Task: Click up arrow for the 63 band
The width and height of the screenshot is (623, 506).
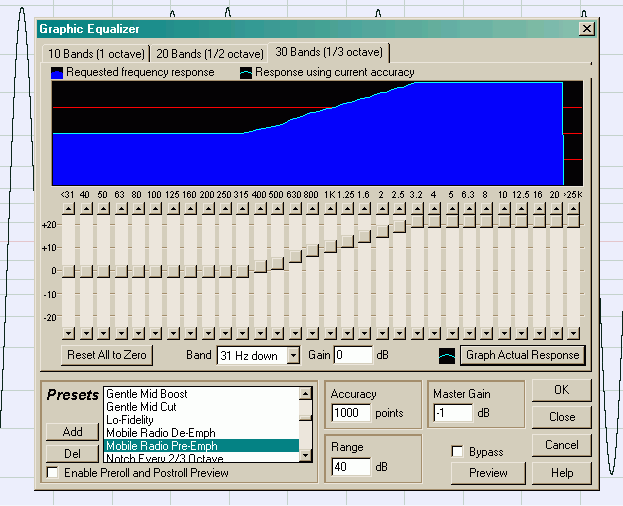Action: (121, 209)
